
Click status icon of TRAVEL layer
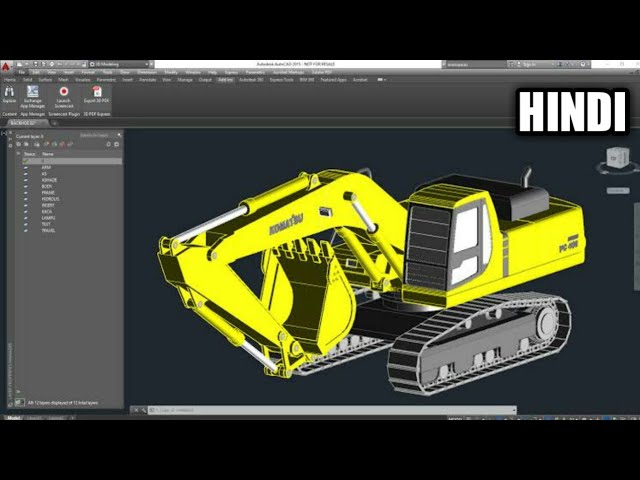[x=26, y=231]
